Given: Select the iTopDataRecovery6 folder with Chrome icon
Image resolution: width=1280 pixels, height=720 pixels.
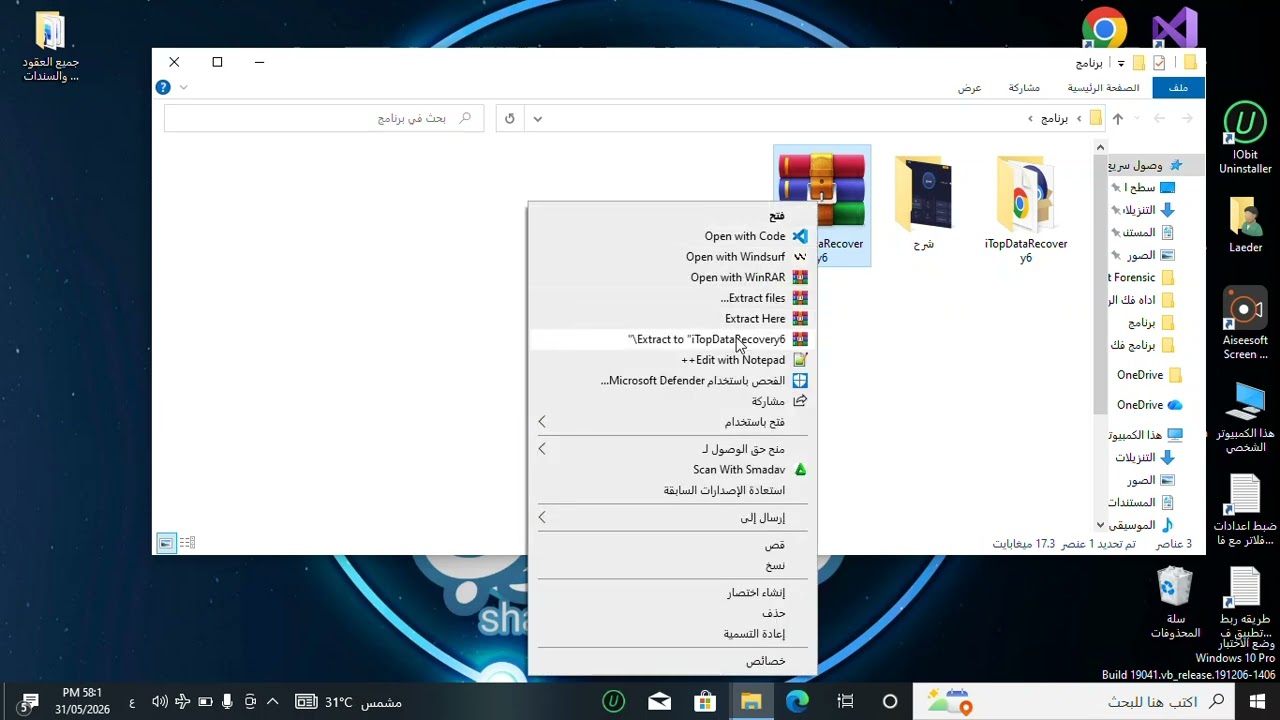Looking at the screenshot, I should click(x=1026, y=210).
